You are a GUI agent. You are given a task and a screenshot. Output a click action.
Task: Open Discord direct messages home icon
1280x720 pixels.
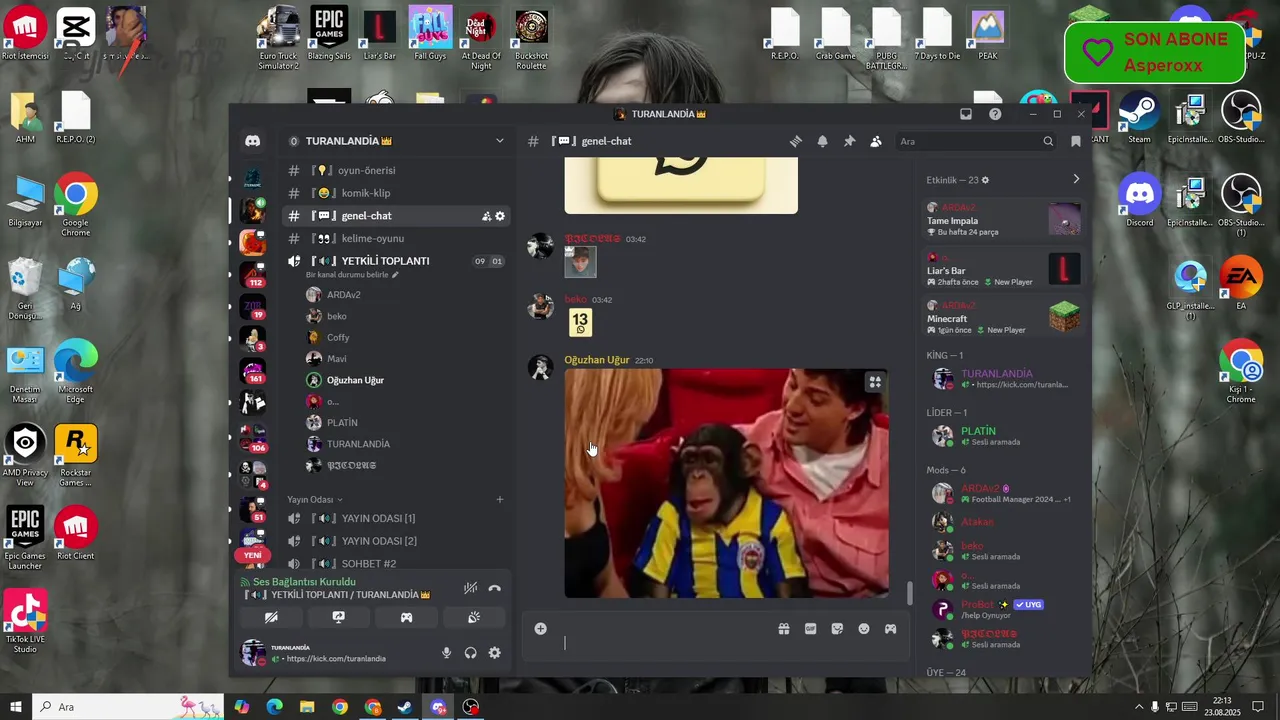point(253,141)
